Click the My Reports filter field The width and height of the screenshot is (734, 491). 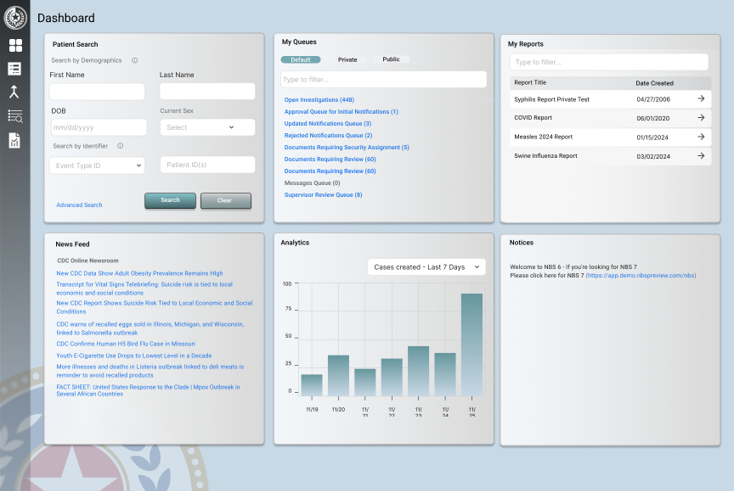pyautogui.click(x=609, y=62)
